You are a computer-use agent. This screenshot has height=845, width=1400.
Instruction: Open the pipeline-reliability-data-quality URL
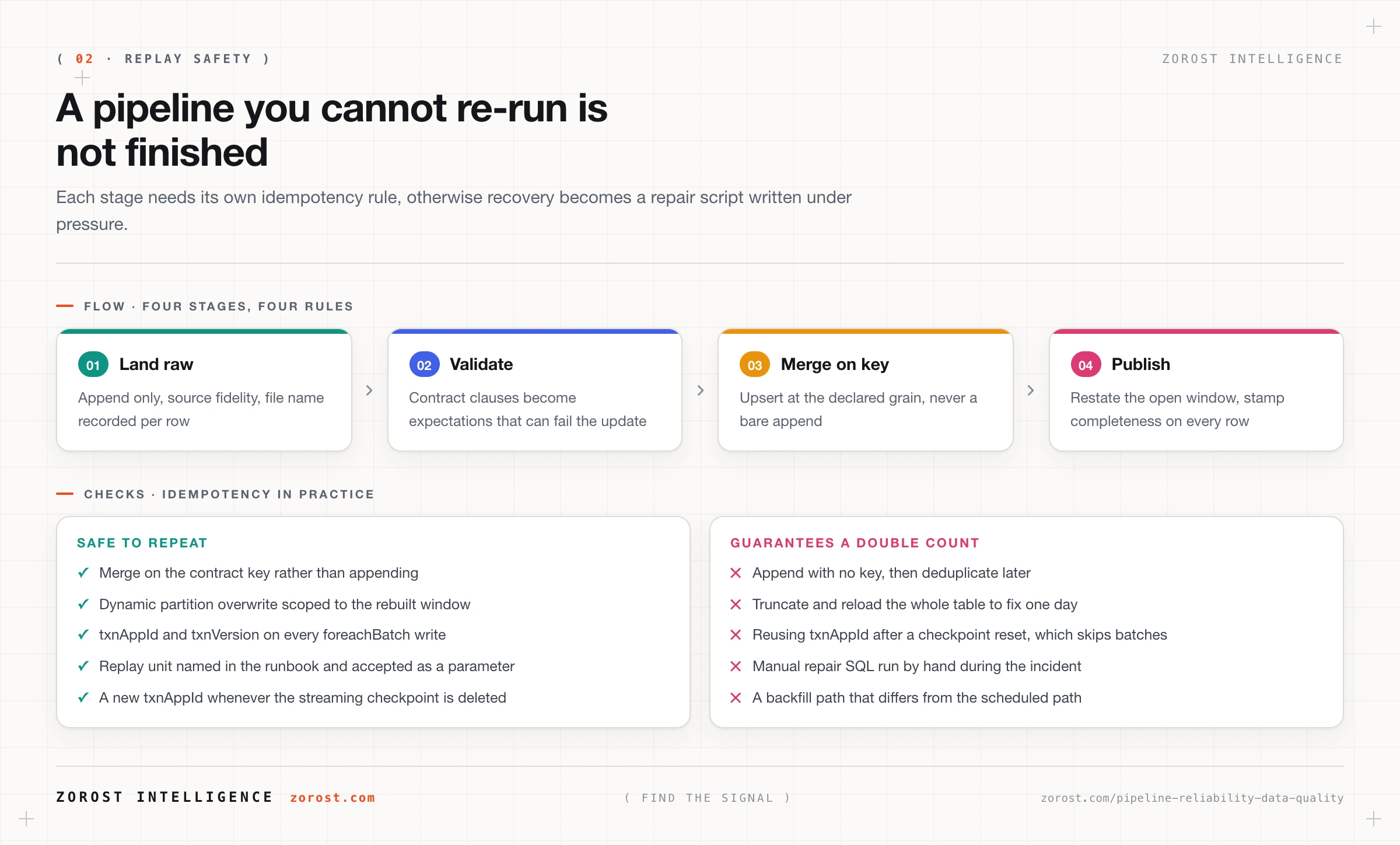coord(1192,798)
